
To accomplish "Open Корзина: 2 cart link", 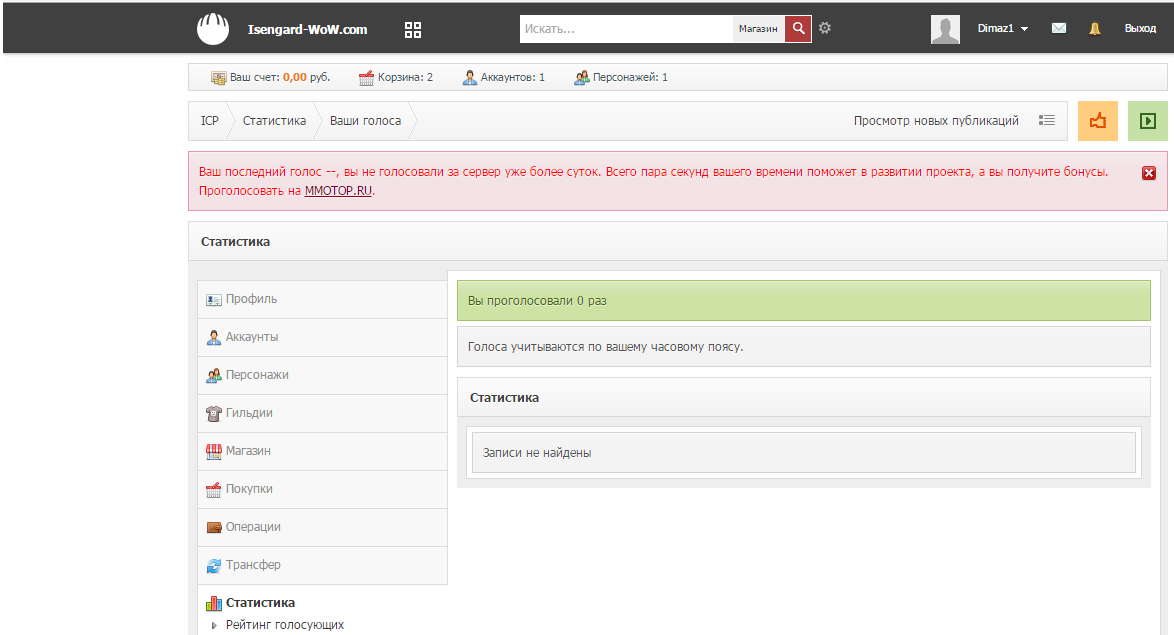I will (x=405, y=77).
